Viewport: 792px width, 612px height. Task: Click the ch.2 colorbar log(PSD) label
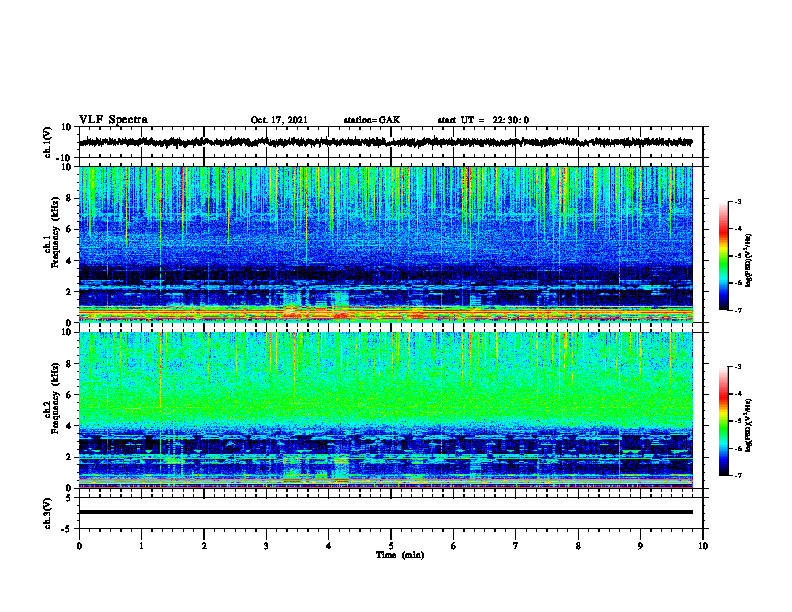click(x=749, y=425)
